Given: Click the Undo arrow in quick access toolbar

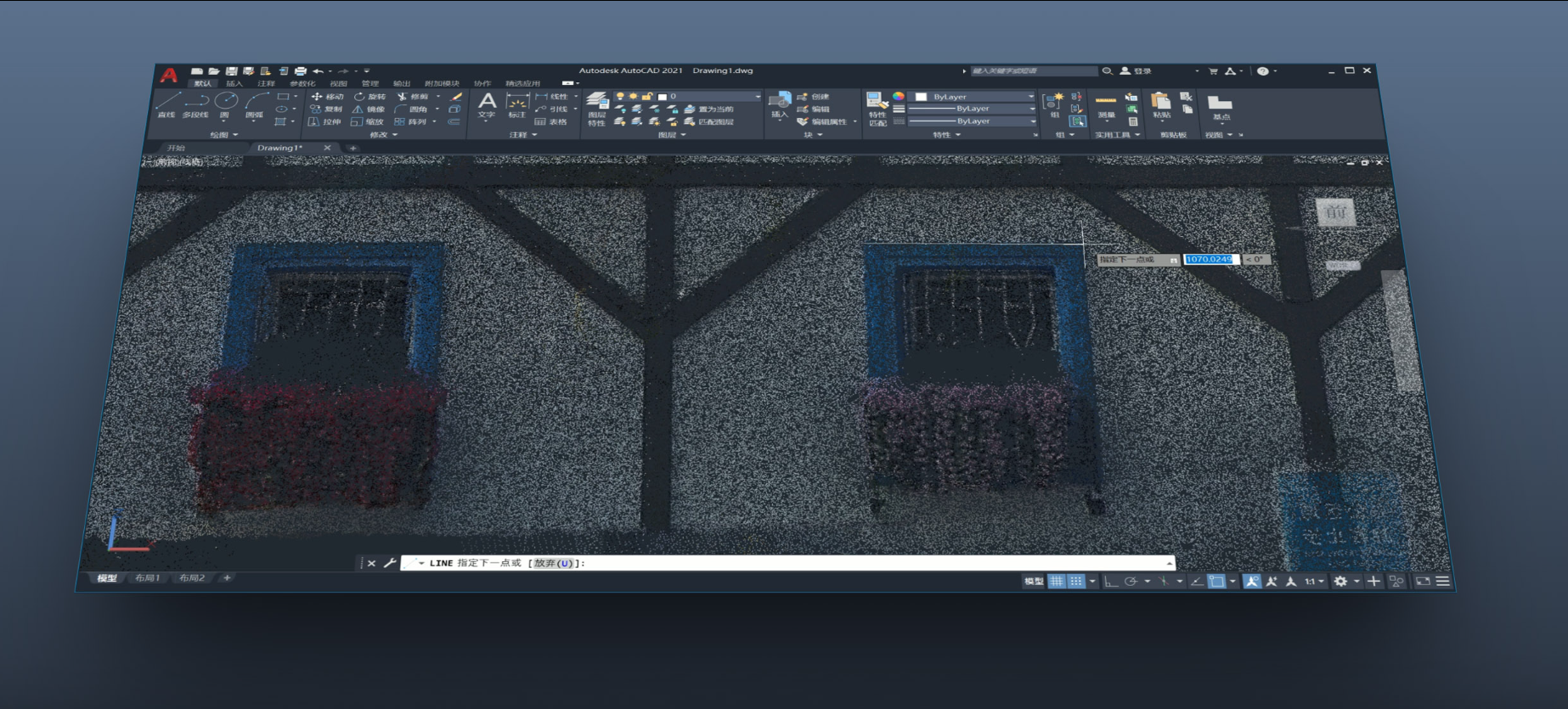Looking at the screenshot, I should pyautogui.click(x=318, y=71).
